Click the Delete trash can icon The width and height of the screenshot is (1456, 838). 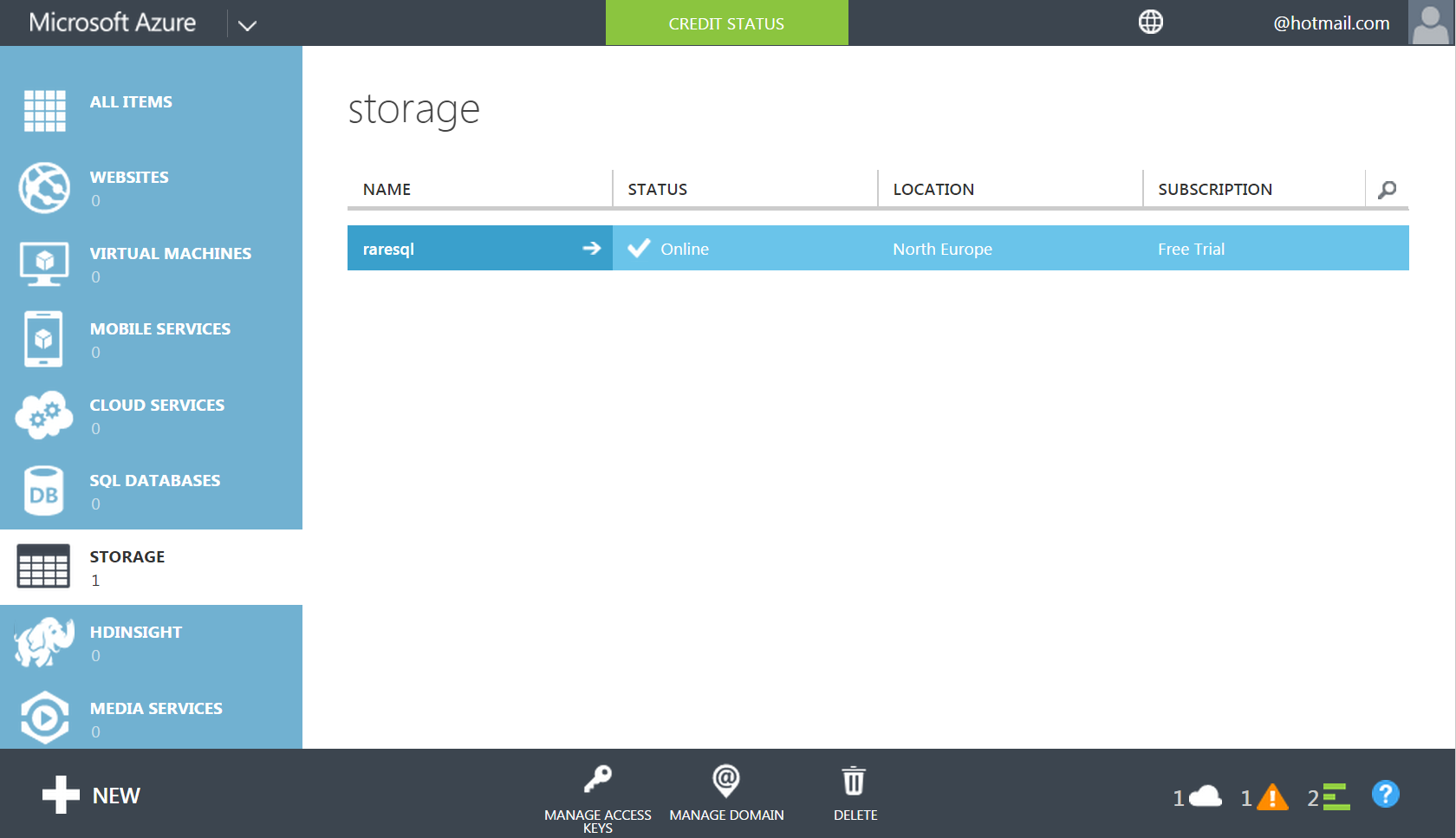854,781
